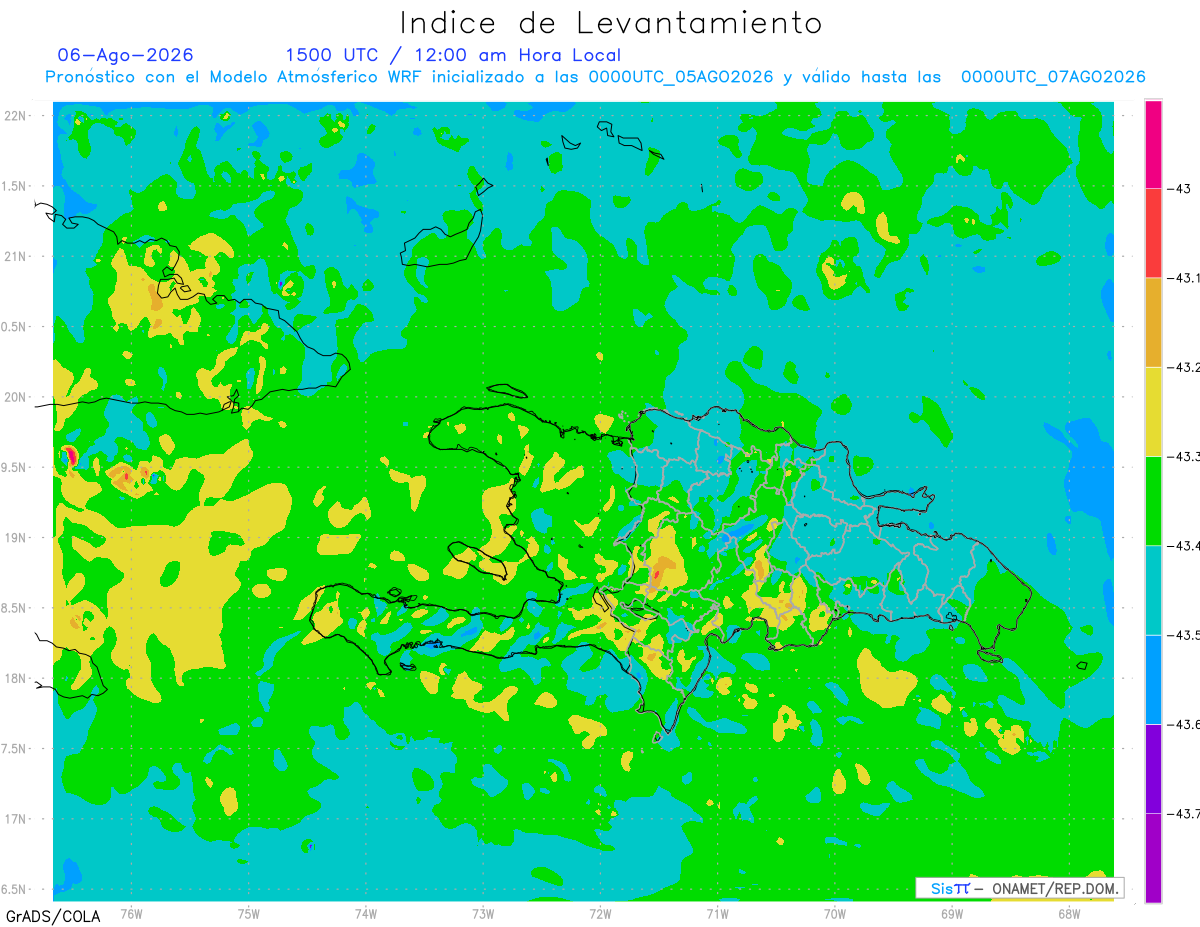Click the '76W' longitude label
The image size is (1200, 927).
131,914
